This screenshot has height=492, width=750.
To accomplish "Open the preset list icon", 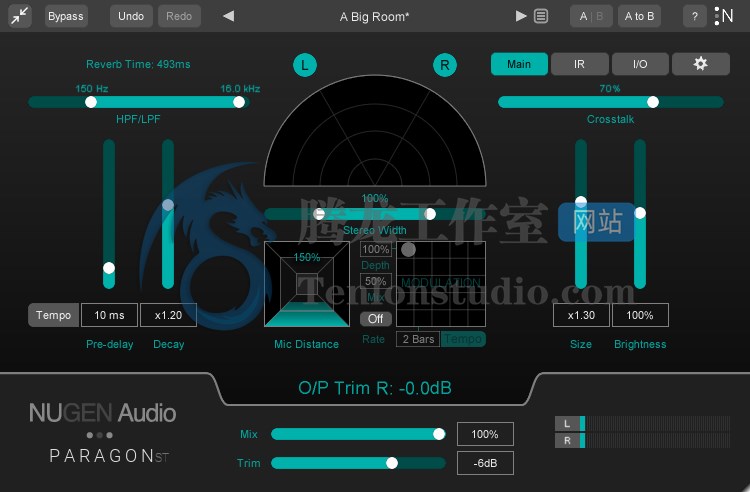I will tap(541, 16).
